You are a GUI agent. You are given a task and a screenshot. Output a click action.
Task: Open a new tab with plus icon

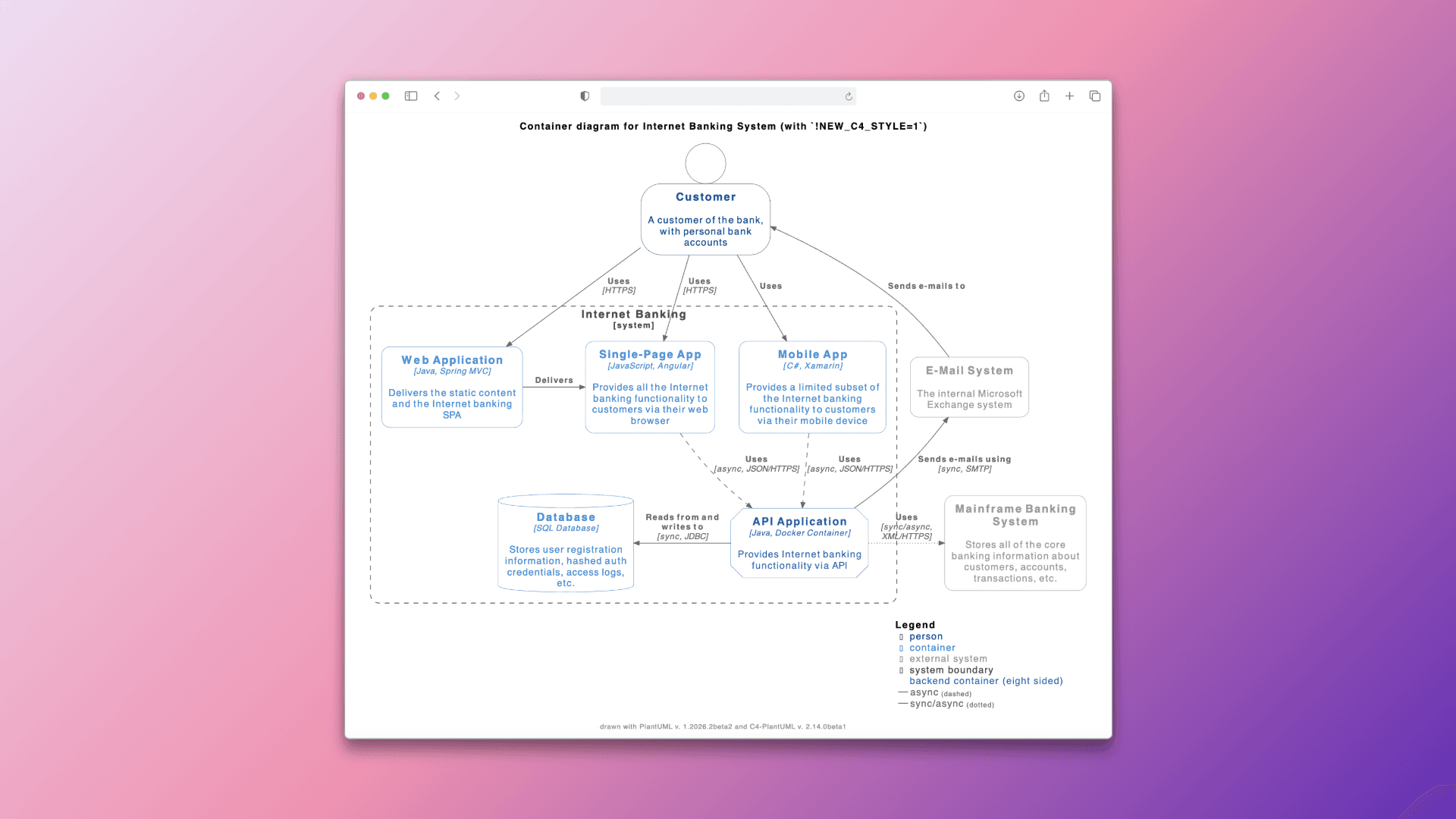coord(1069,96)
